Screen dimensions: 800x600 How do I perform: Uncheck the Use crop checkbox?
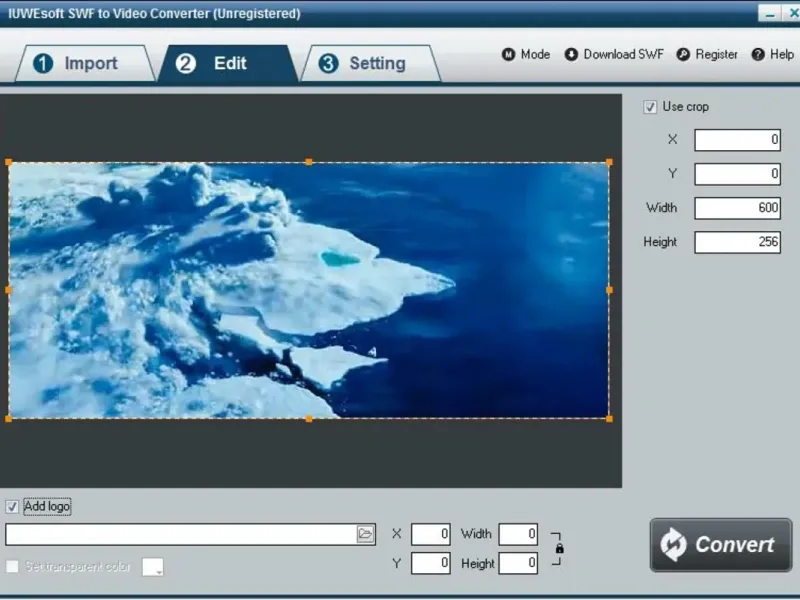coord(650,107)
